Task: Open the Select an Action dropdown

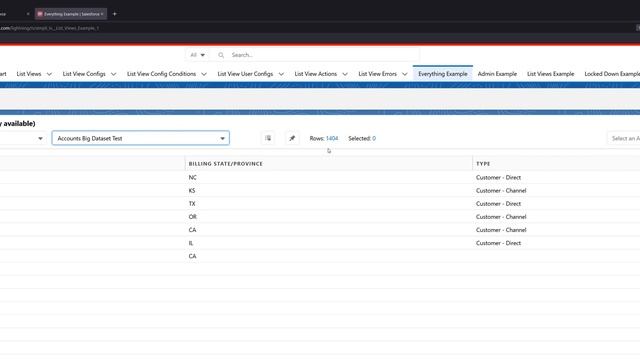Action: [624, 138]
